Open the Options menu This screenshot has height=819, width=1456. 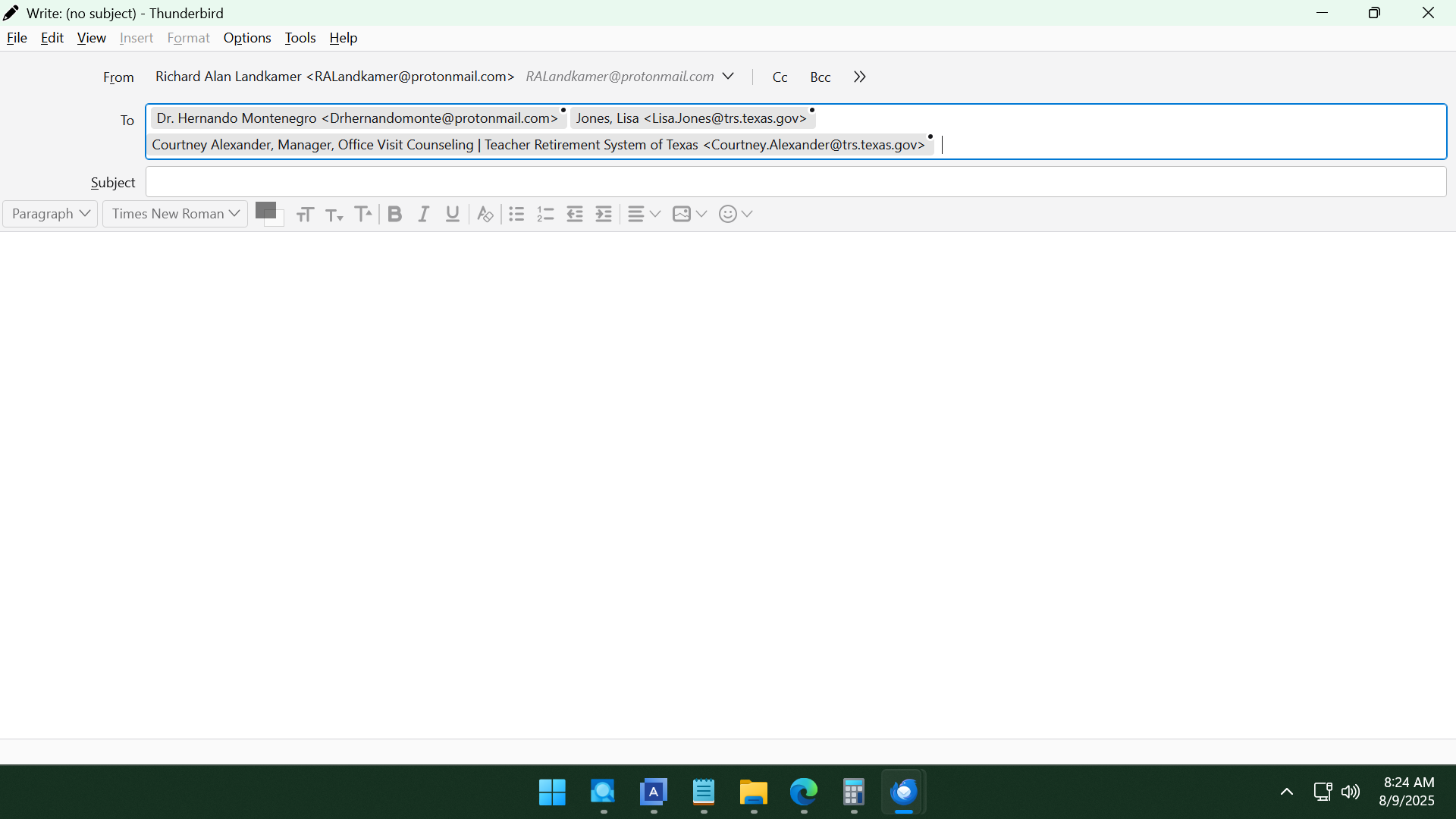click(246, 38)
